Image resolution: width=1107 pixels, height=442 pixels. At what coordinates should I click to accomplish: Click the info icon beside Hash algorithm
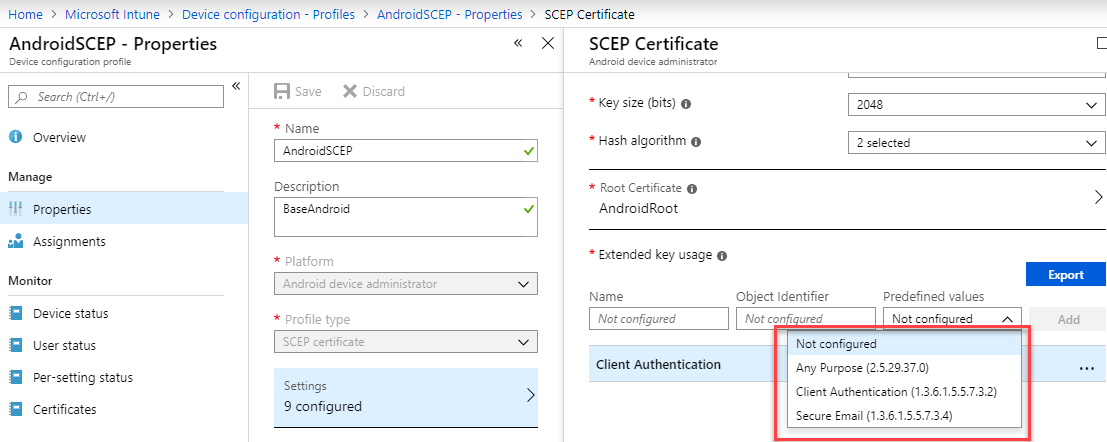pyautogui.click(x=696, y=142)
